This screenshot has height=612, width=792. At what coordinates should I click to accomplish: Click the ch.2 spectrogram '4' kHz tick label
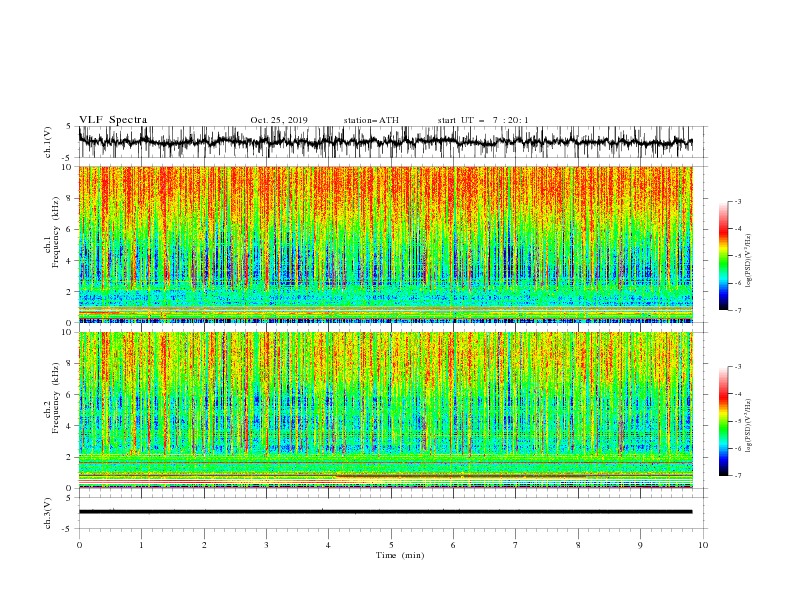[x=70, y=426]
